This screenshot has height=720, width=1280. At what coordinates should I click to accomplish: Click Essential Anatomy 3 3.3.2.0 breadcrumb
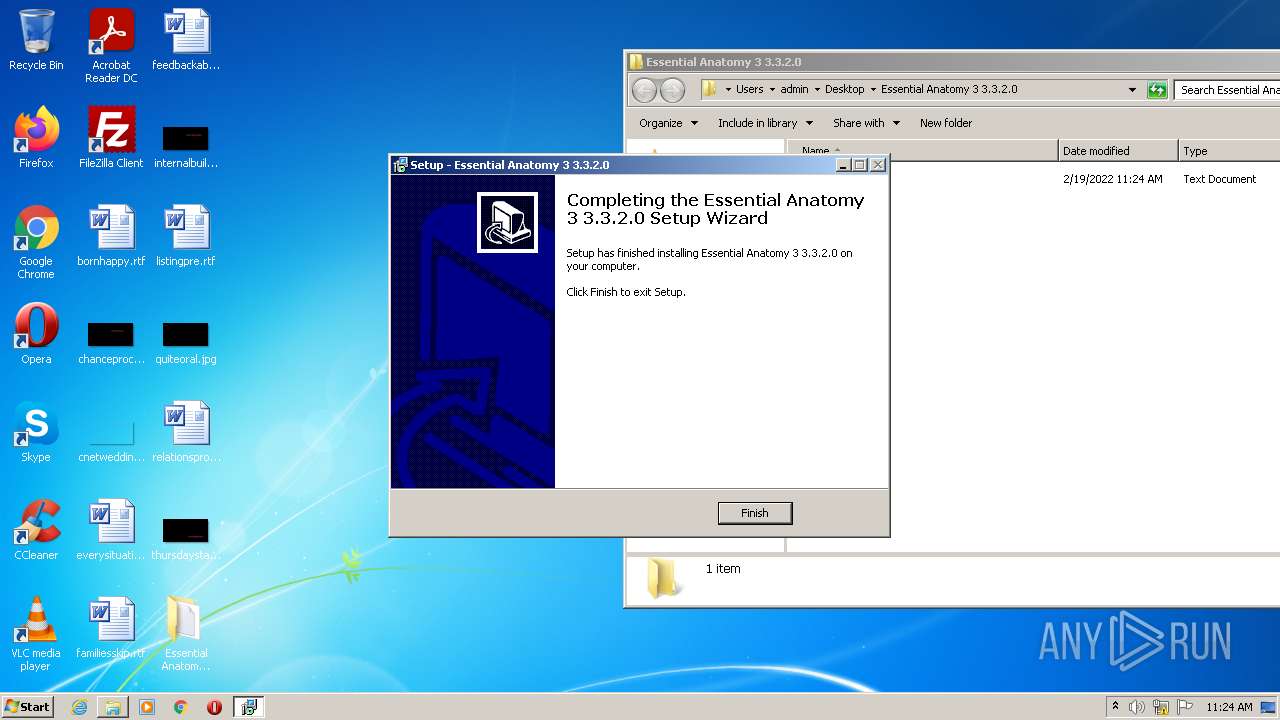coord(949,89)
